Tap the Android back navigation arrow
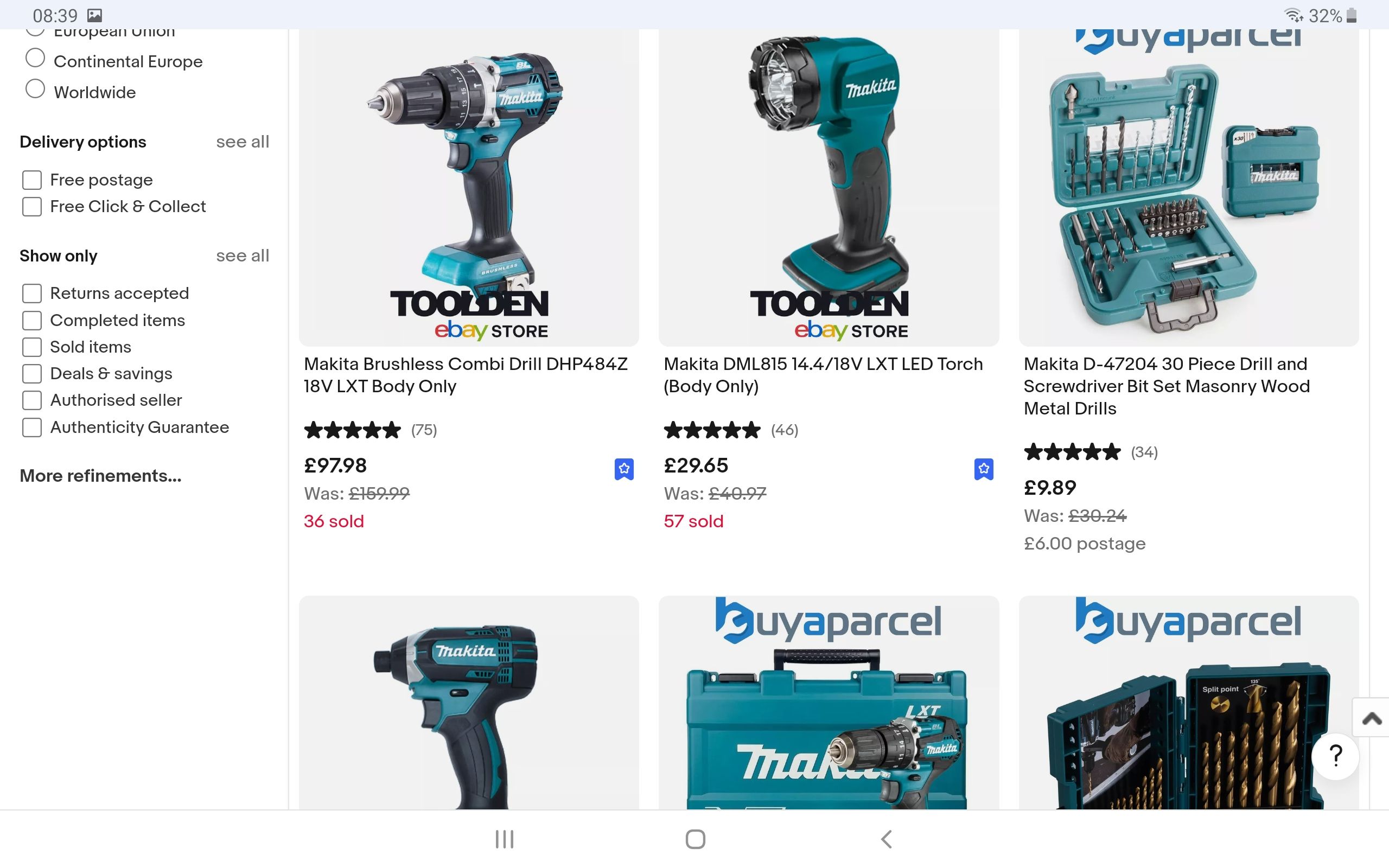 point(886,839)
